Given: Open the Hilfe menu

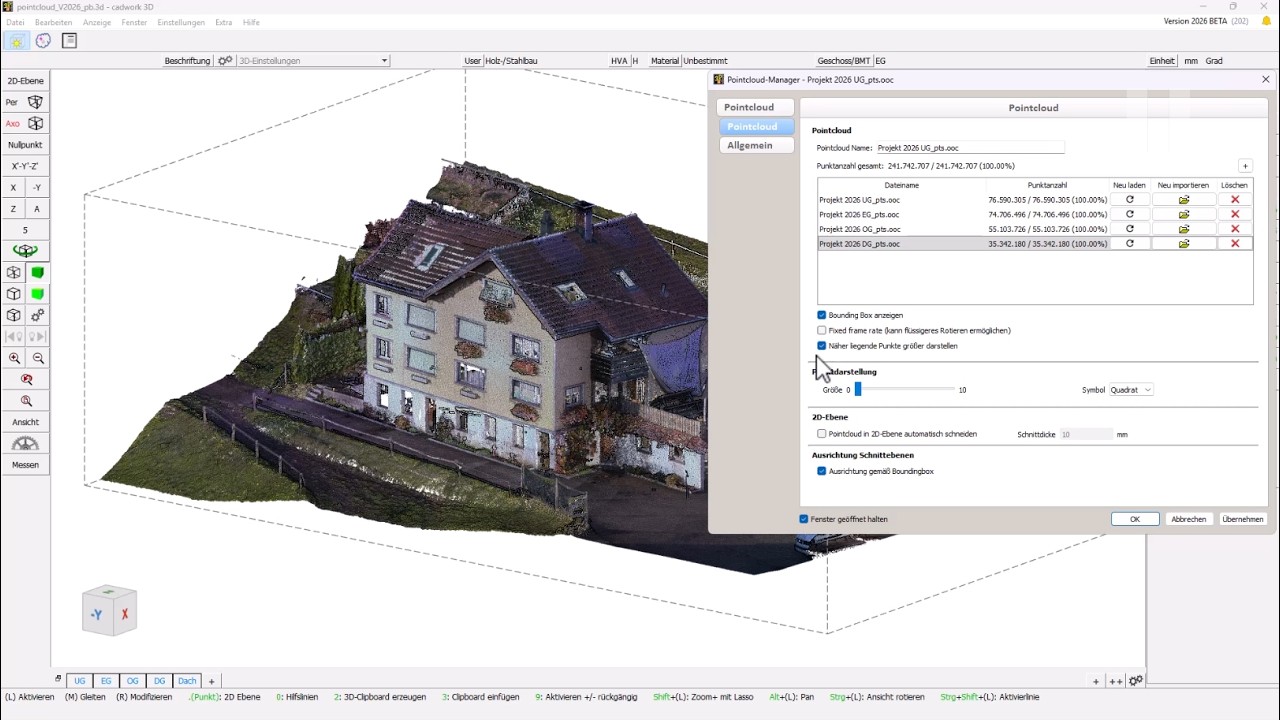Looking at the screenshot, I should point(251,22).
